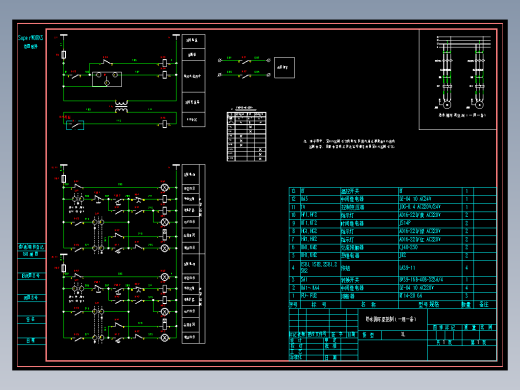Pick the transformer symbol in the upper control circuit
The width and height of the screenshot is (520, 390).
coord(121,106)
